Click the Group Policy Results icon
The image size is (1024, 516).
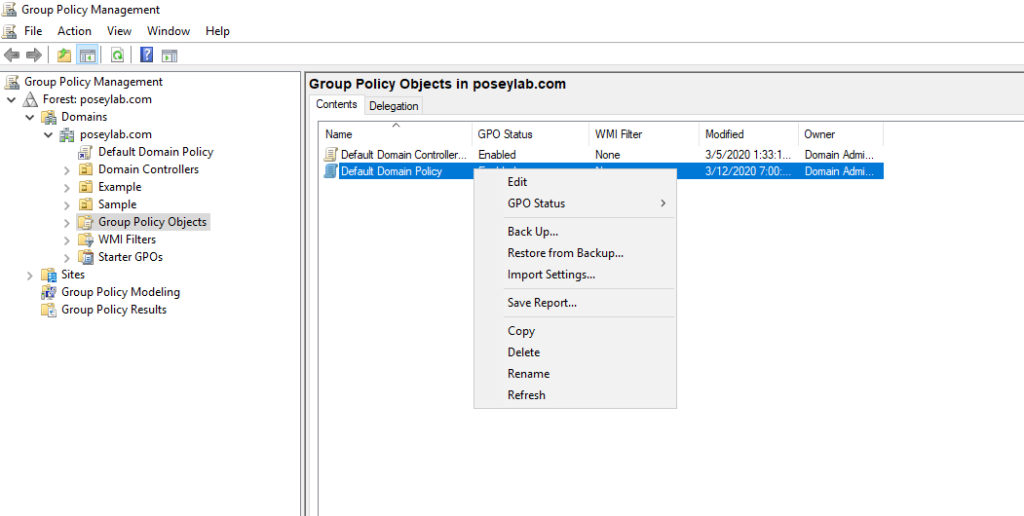pyautogui.click(x=49, y=310)
